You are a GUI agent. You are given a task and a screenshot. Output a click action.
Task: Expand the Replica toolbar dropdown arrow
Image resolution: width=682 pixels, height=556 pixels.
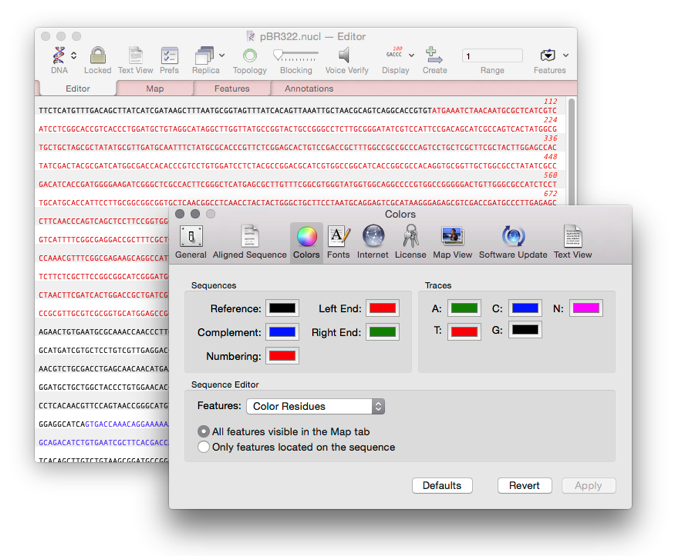click(222, 56)
